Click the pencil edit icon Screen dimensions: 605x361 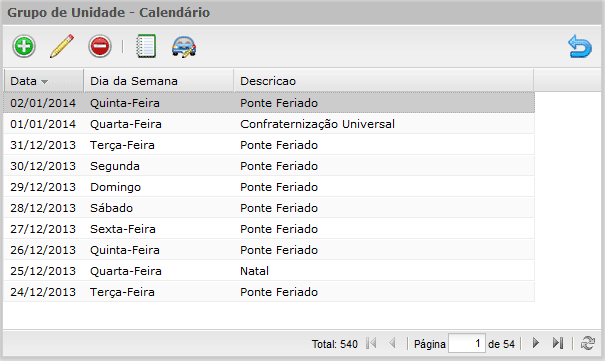[x=62, y=46]
